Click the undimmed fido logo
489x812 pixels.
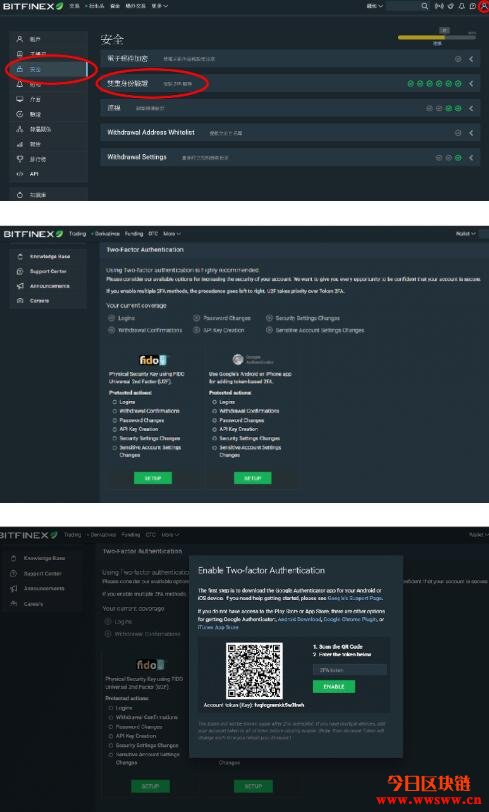pyautogui.click(x=153, y=360)
